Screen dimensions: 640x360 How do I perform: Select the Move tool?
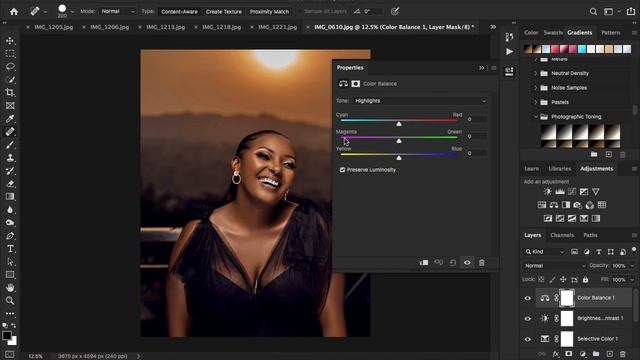(x=10, y=41)
